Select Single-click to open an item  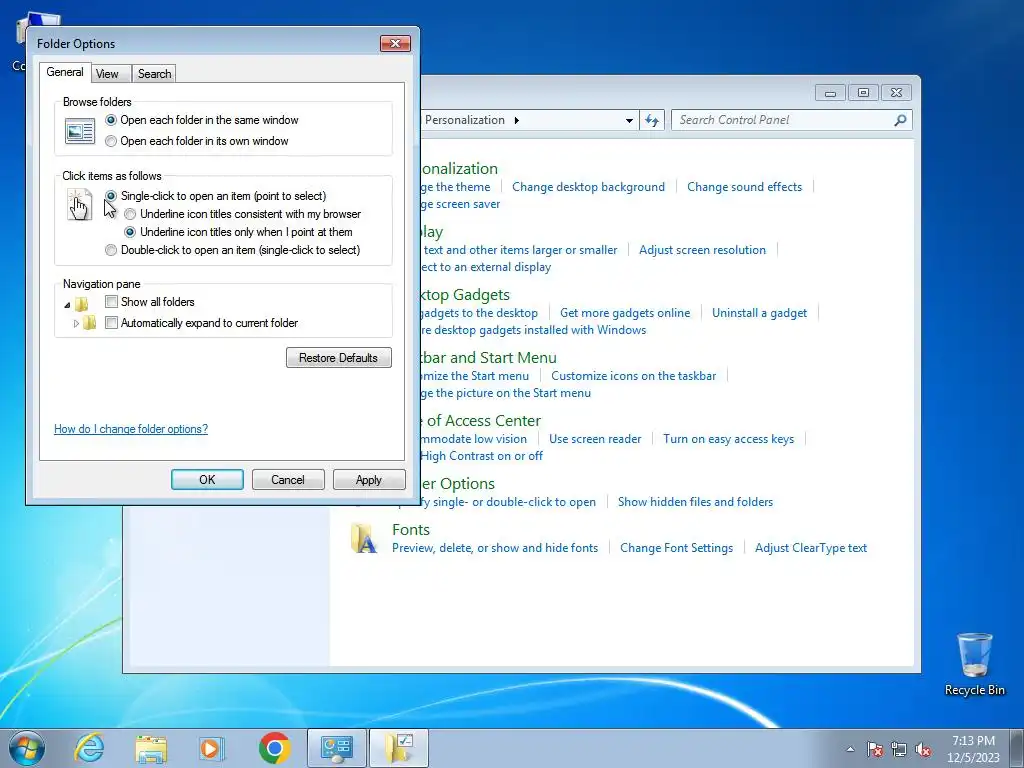216,196
